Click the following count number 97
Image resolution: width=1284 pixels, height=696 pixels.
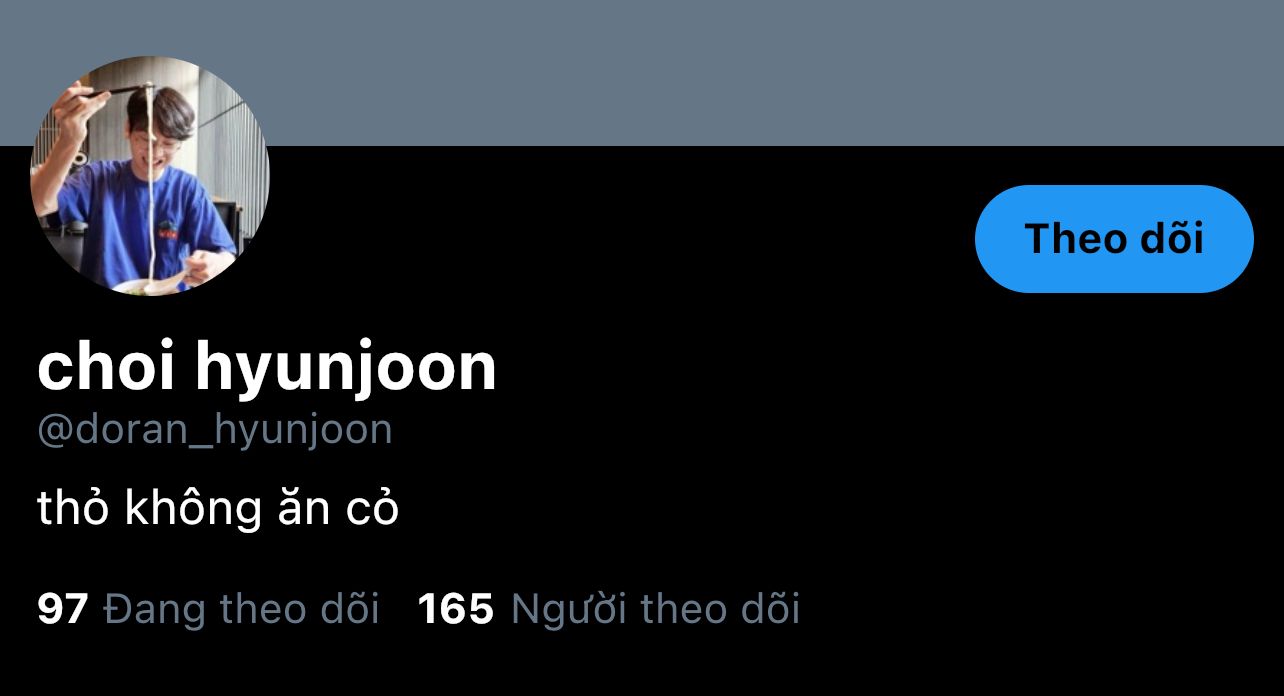pos(63,609)
